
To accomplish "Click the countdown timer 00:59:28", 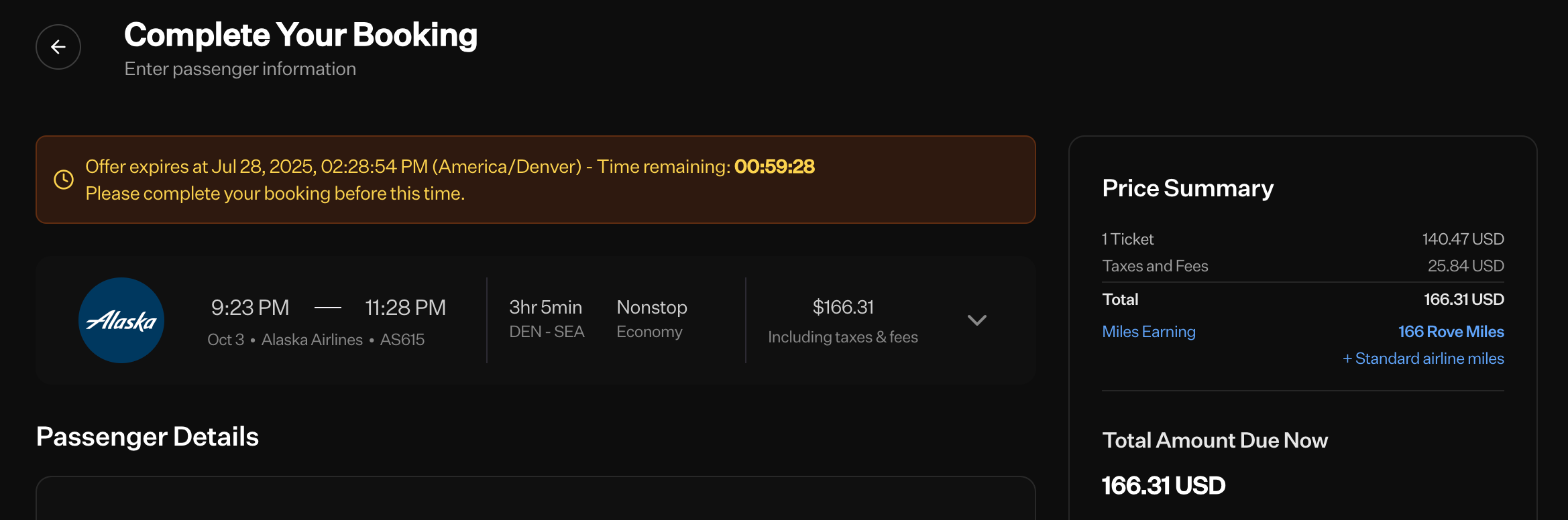I will pyautogui.click(x=775, y=166).
